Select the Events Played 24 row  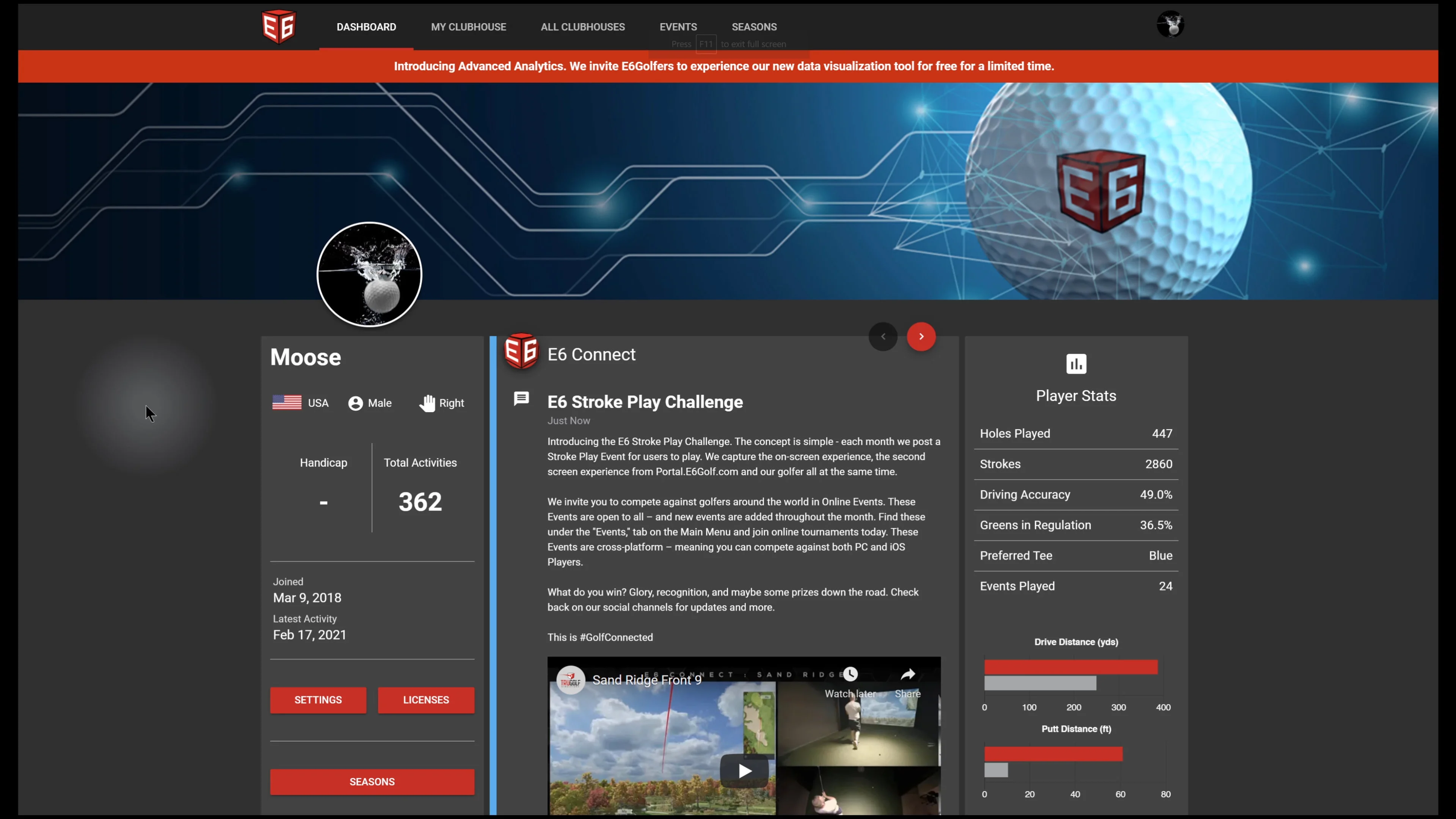1076,586
